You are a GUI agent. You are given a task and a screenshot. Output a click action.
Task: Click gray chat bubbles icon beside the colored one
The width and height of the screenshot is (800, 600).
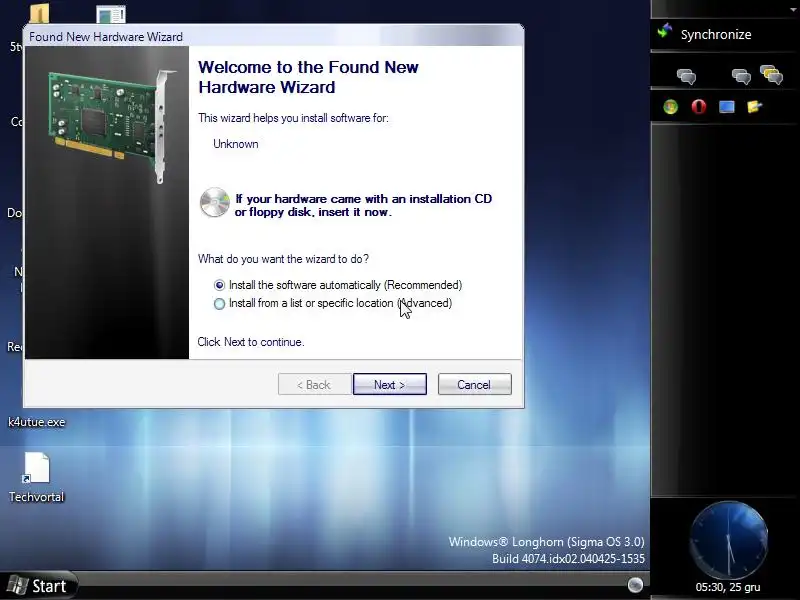pos(741,77)
